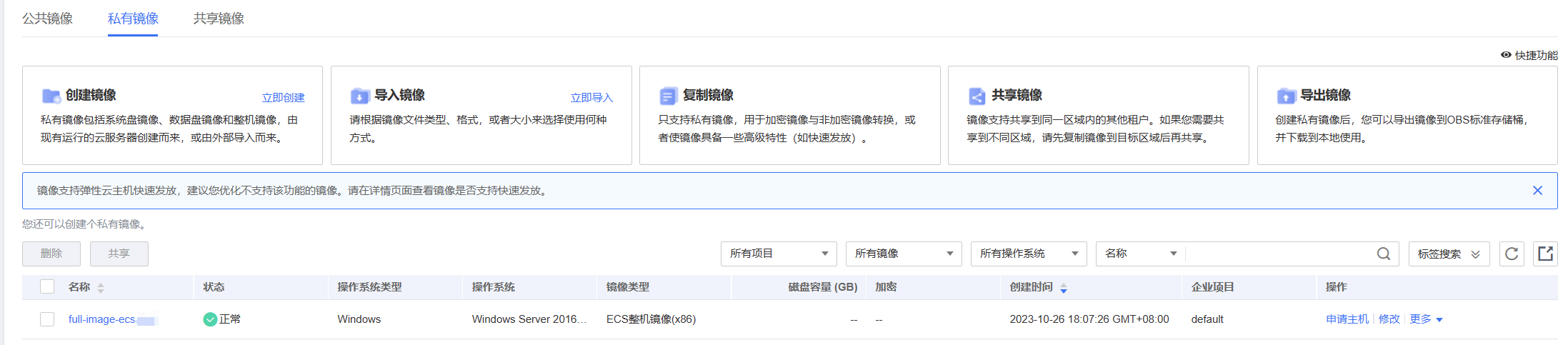
Task: Tick the full-image-ecs row checkbox
Action: click(47, 319)
